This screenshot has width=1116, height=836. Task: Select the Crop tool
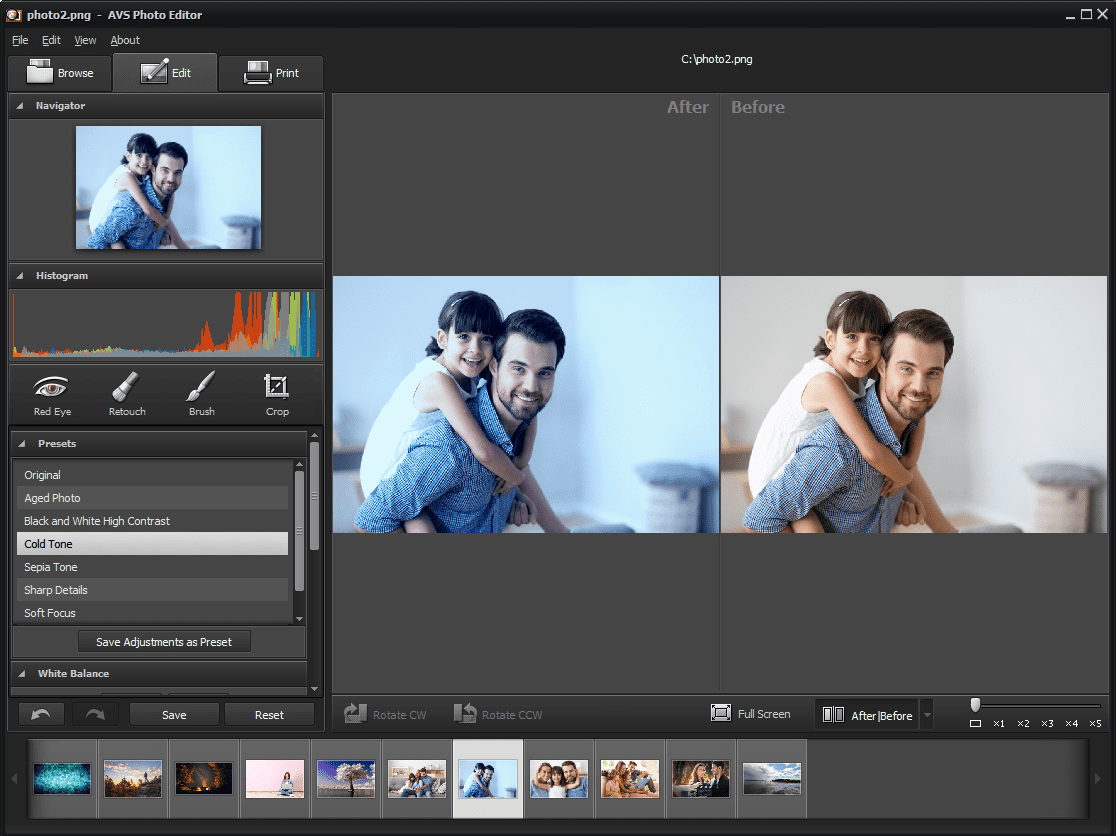click(x=277, y=394)
